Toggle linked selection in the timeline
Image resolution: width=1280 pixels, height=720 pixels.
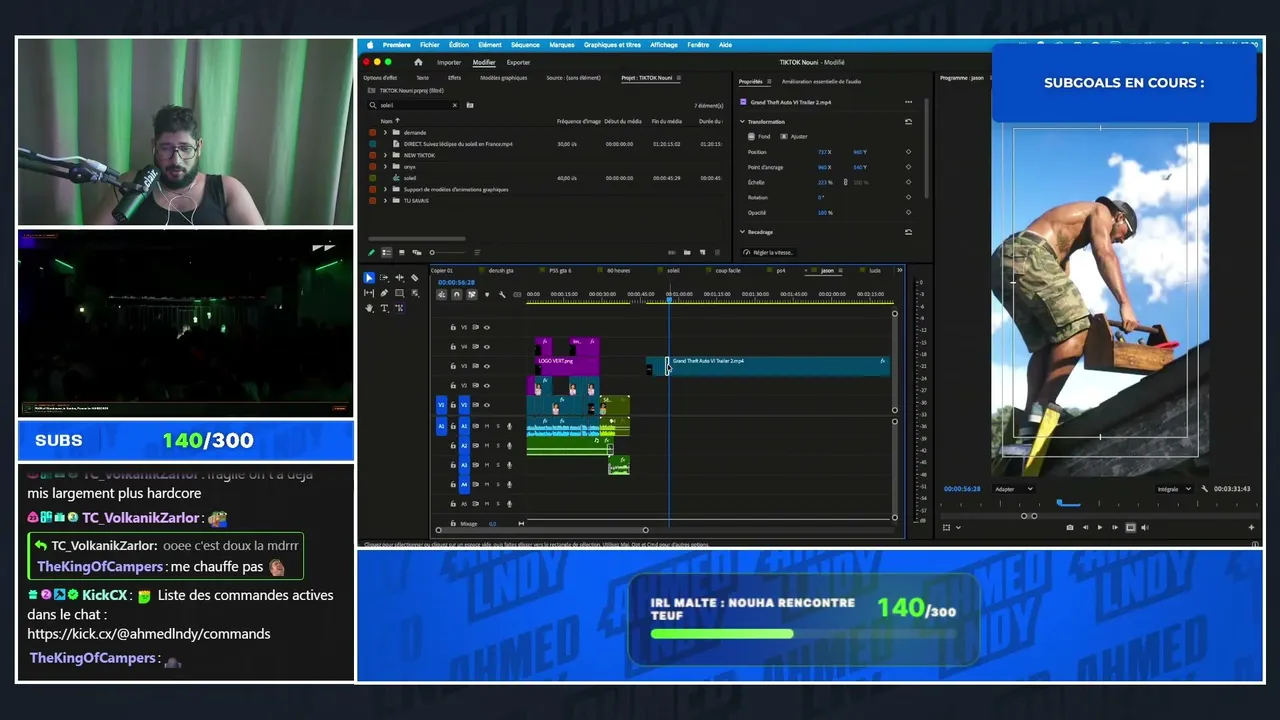pos(472,294)
